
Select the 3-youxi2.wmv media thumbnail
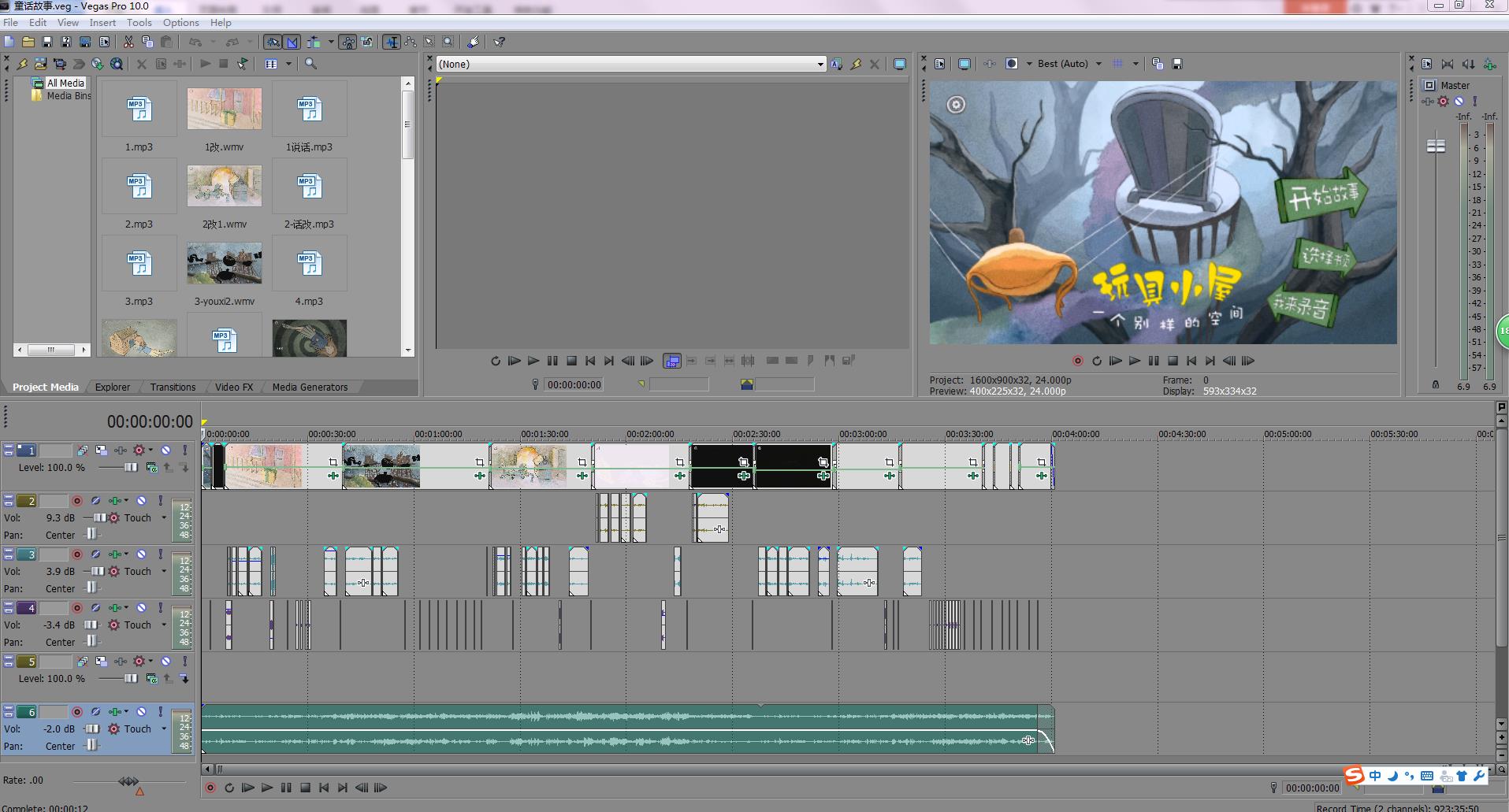point(225,263)
